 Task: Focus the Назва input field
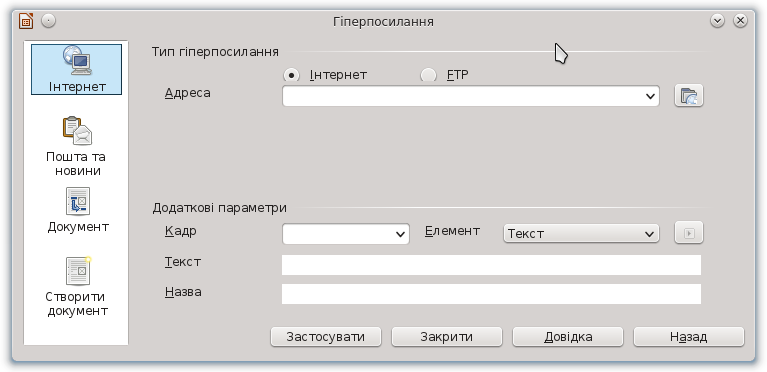tap(491, 294)
